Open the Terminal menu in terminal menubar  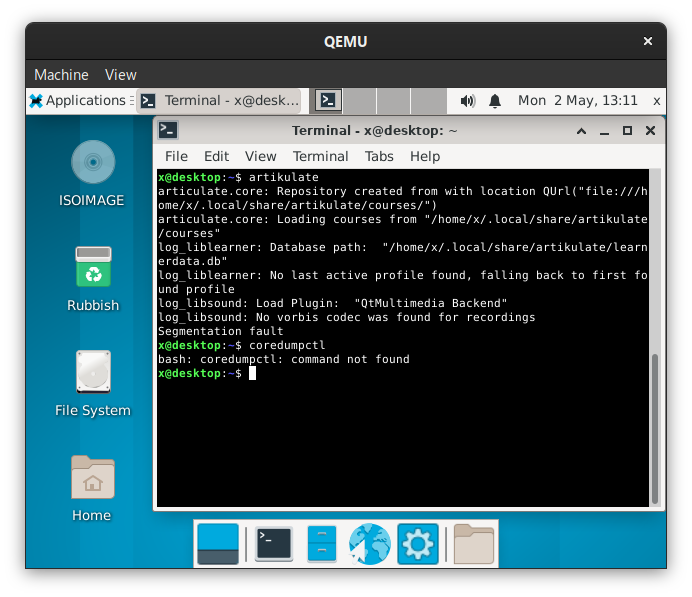(x=320, y=156)
